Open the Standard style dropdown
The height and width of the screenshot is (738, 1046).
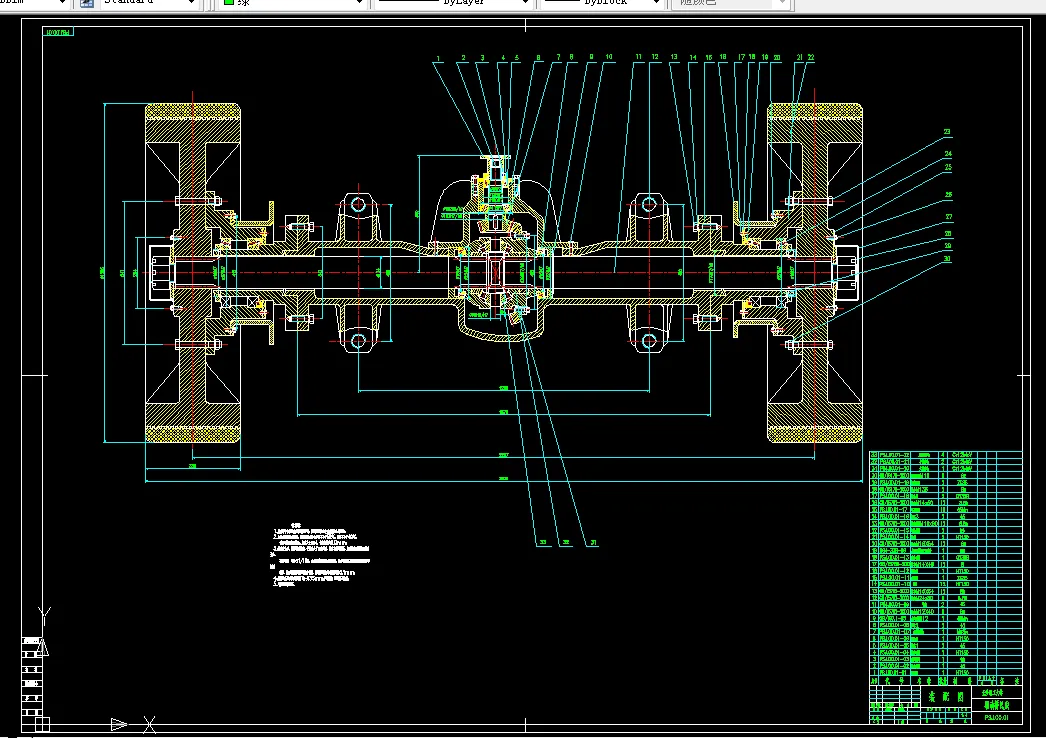[191, 3]
